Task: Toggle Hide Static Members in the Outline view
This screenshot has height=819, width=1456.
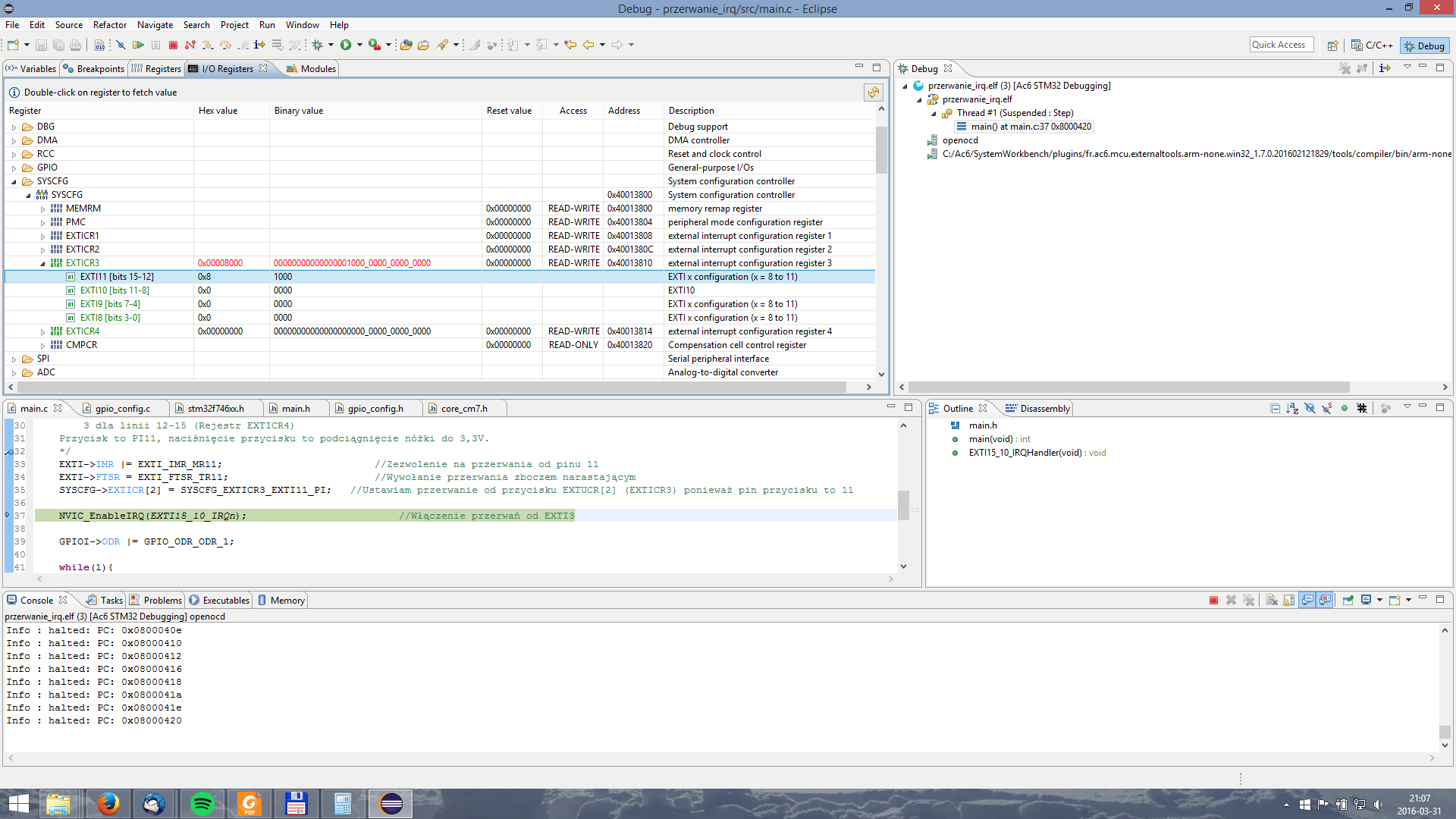Action: click(x=1326, y=409)
